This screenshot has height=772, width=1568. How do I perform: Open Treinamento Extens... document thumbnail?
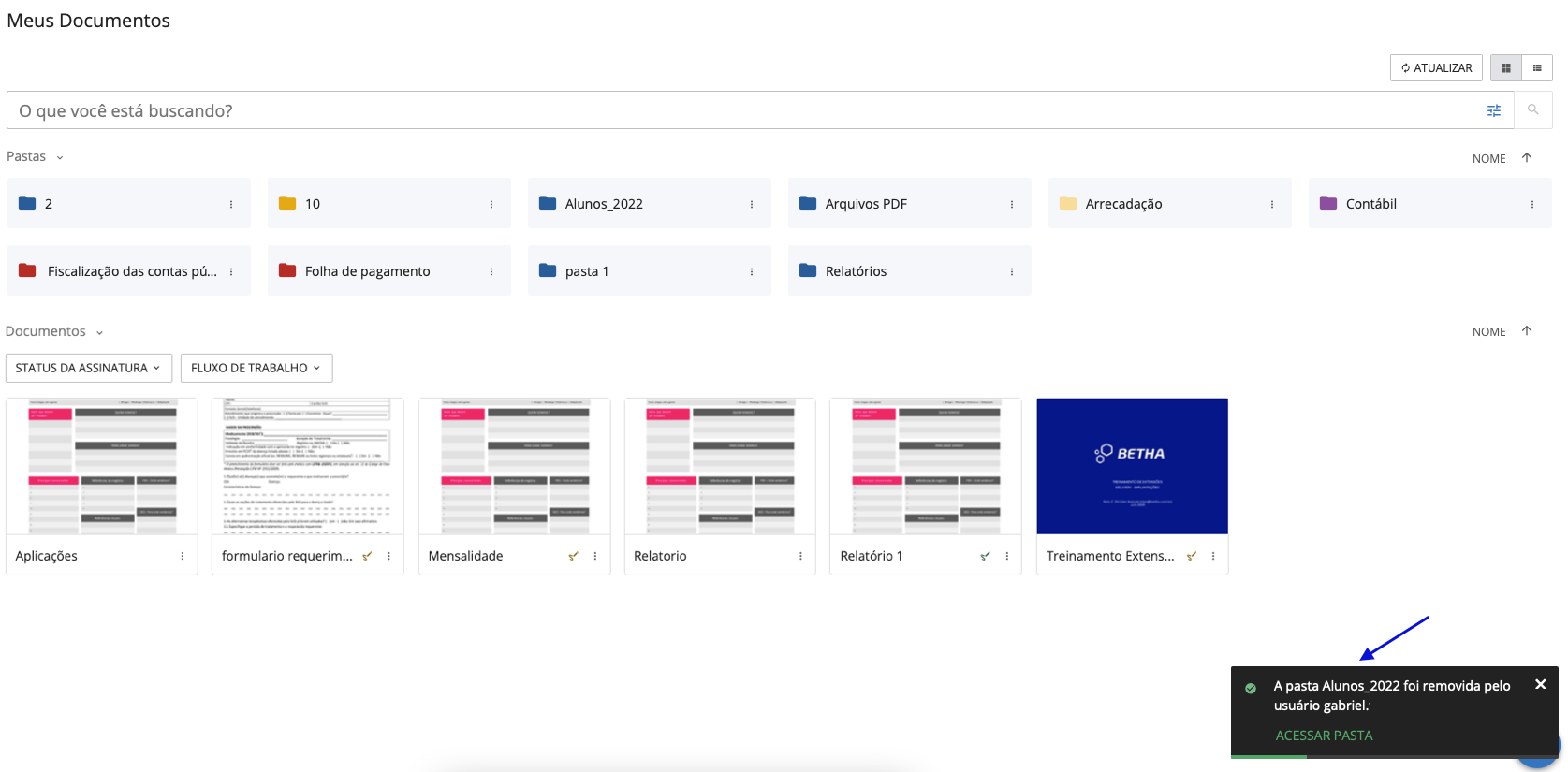pos(1132,466)
